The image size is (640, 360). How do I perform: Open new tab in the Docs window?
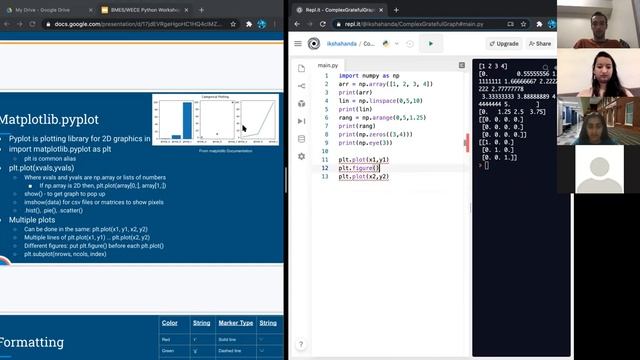pyautogui.click(x=201, y=10)
